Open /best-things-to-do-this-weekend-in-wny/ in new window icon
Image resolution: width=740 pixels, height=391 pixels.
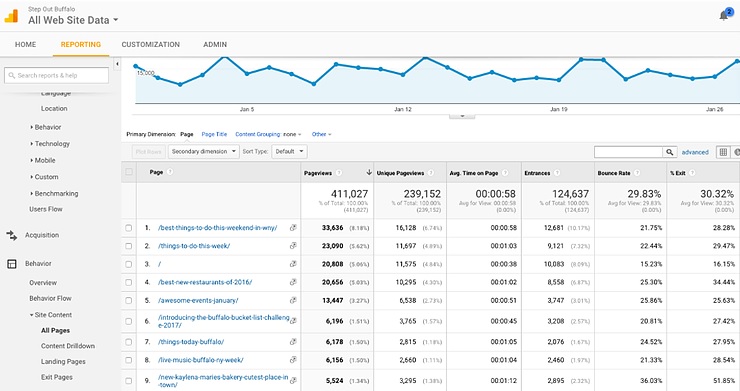click(x=293, y=228)
